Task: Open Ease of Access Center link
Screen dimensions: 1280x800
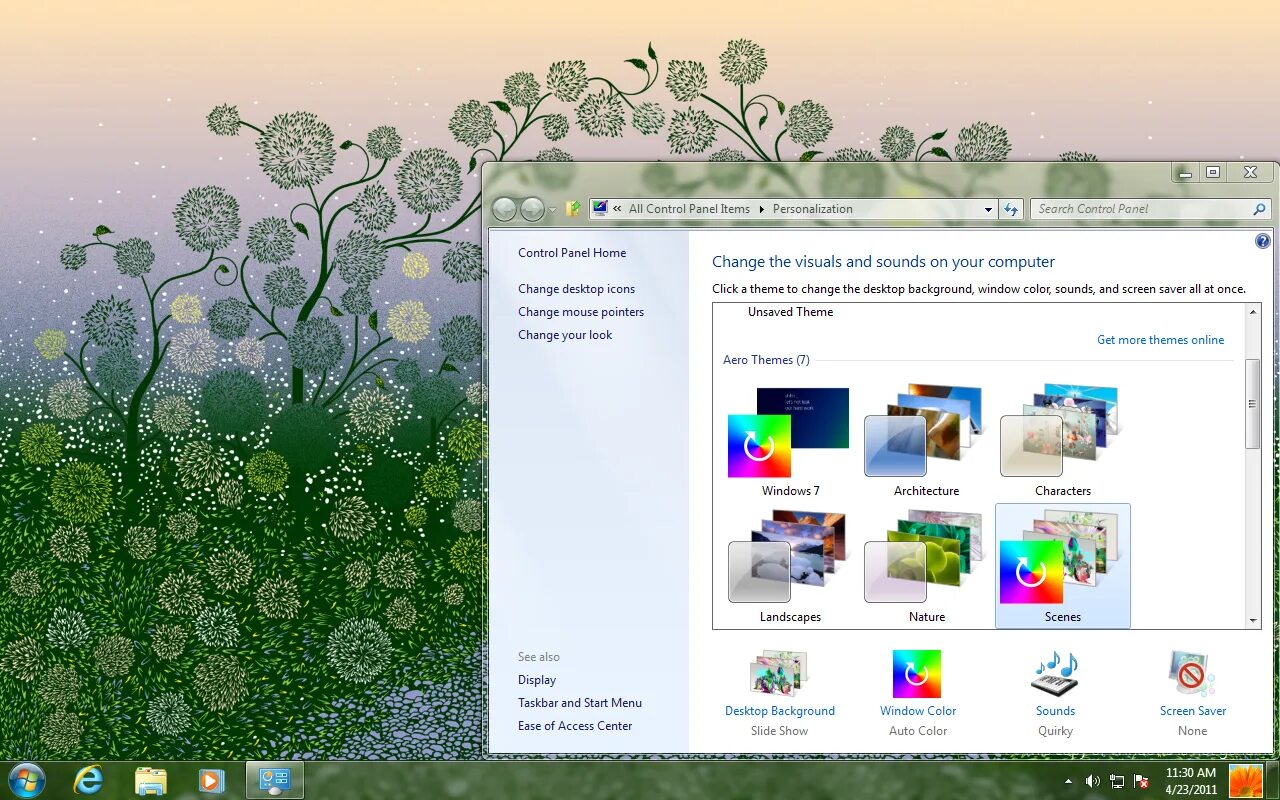Action: pyautogui.click(x=575, y=726)
